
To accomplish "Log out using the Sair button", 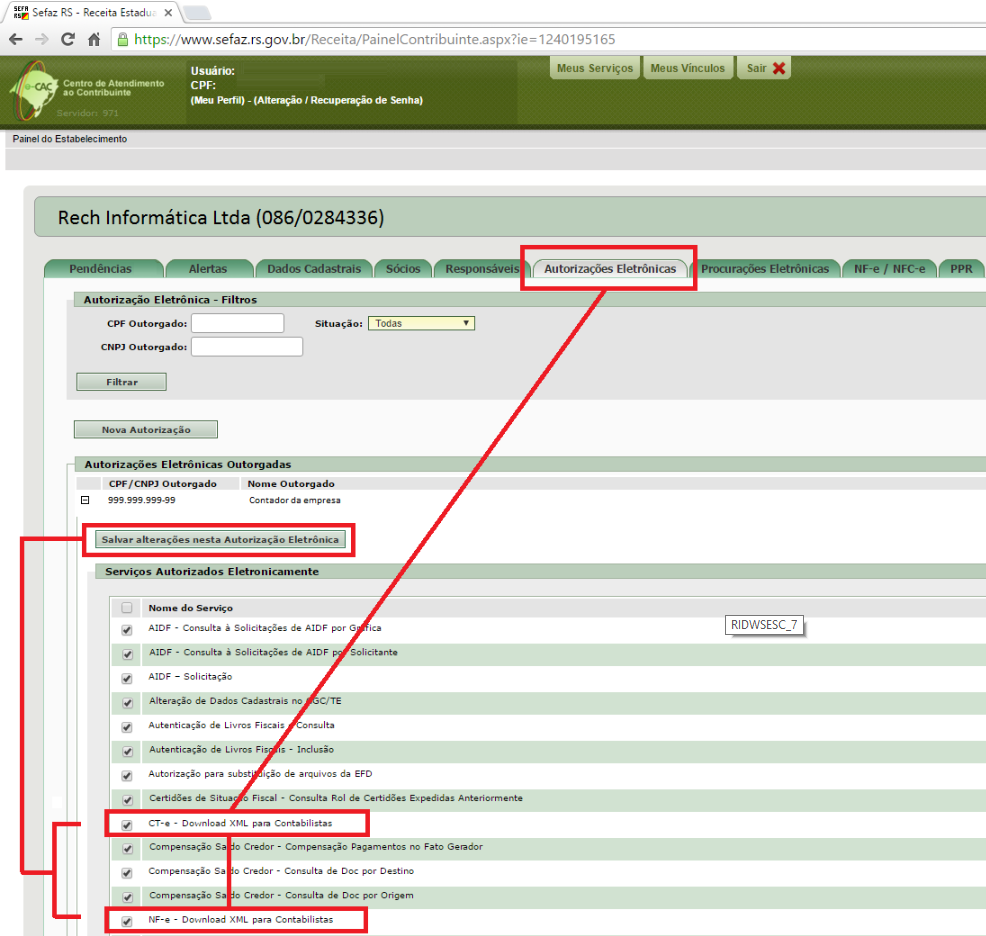I will tap(766, 69).
